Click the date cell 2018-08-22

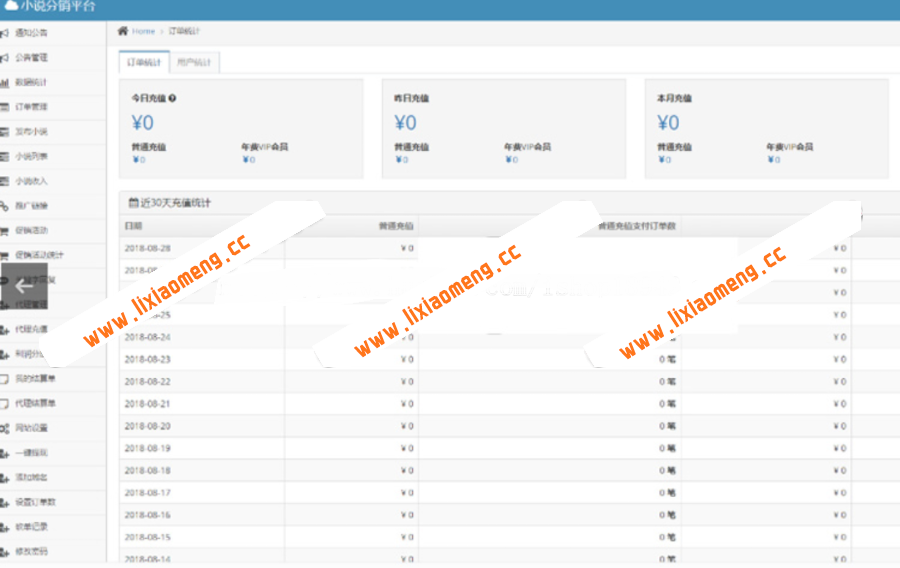[148, 382]
